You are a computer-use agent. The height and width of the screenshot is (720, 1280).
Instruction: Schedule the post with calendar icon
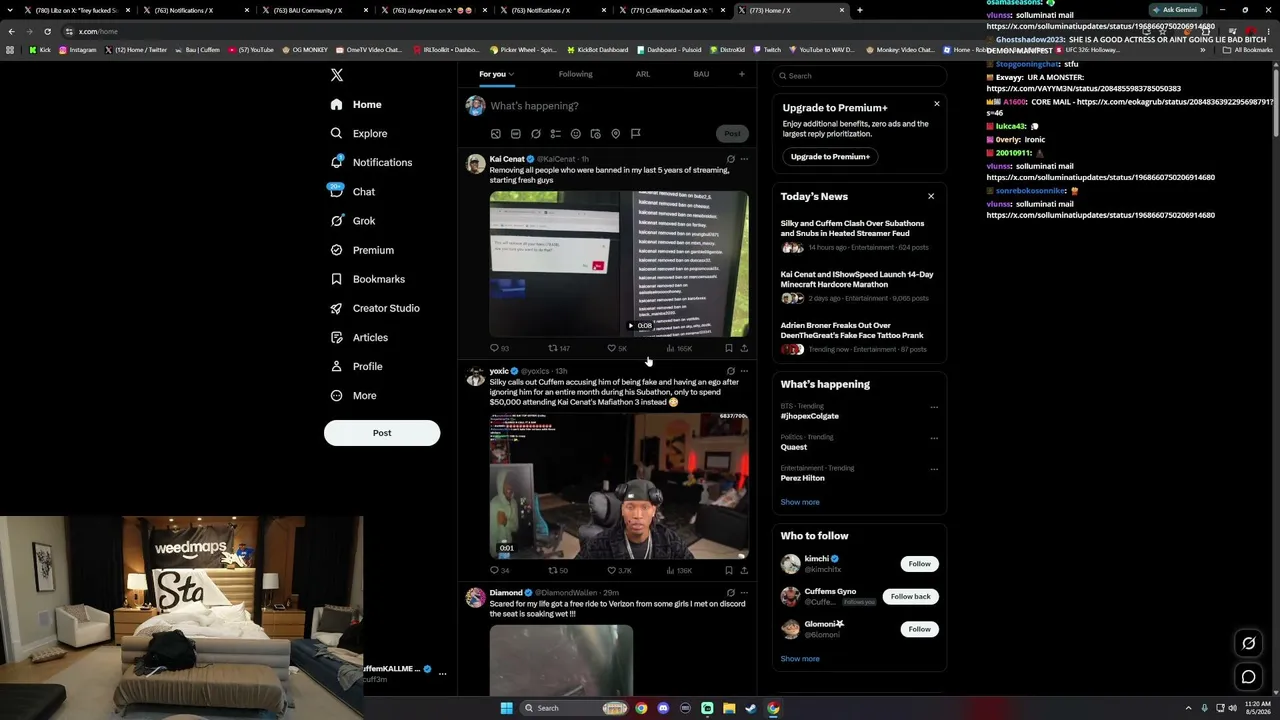click(596, 134)
